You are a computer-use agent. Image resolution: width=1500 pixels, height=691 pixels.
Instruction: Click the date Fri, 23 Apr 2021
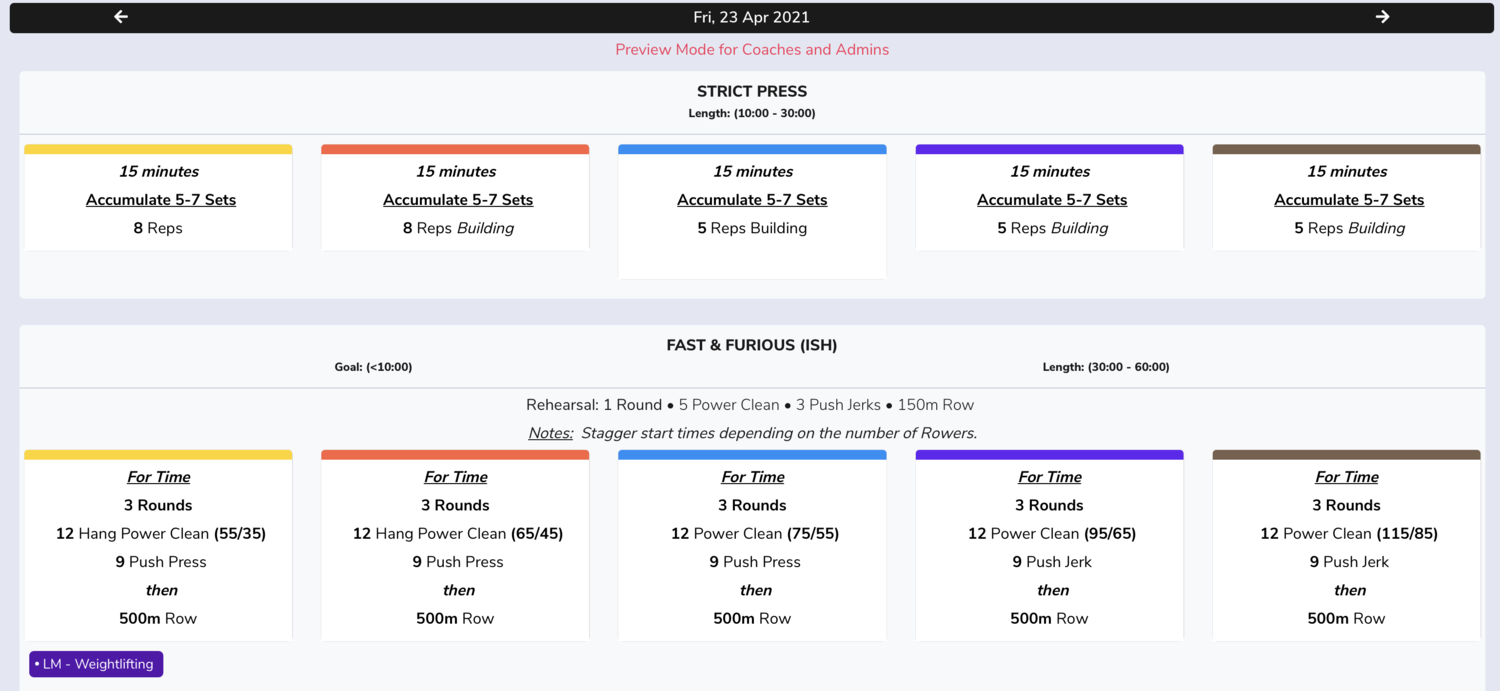click(x=752, y=17)
